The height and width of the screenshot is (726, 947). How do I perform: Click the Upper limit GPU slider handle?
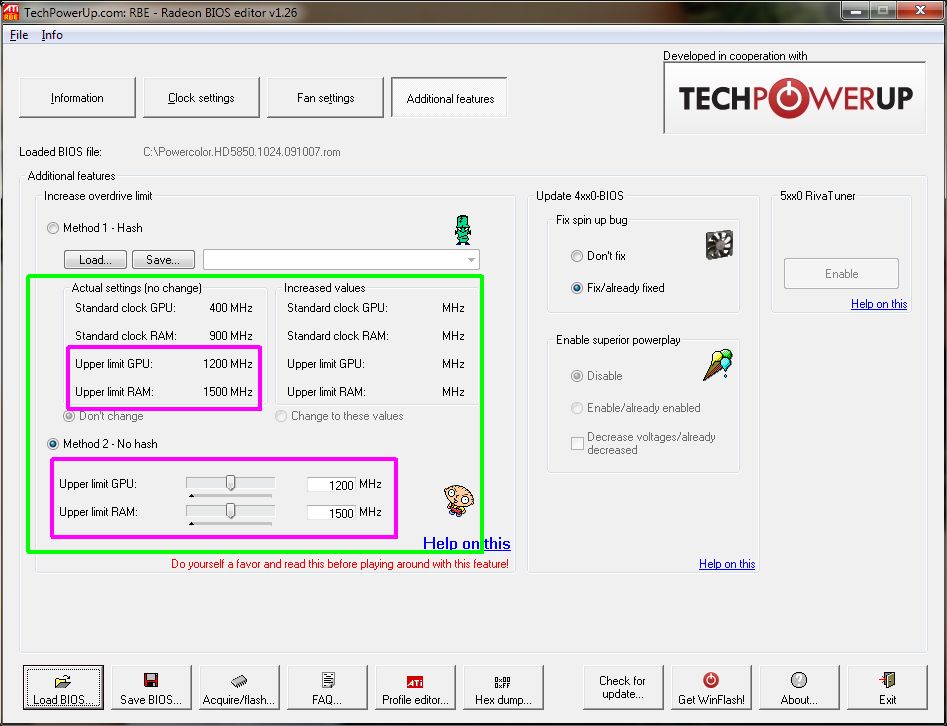[231, 483]
